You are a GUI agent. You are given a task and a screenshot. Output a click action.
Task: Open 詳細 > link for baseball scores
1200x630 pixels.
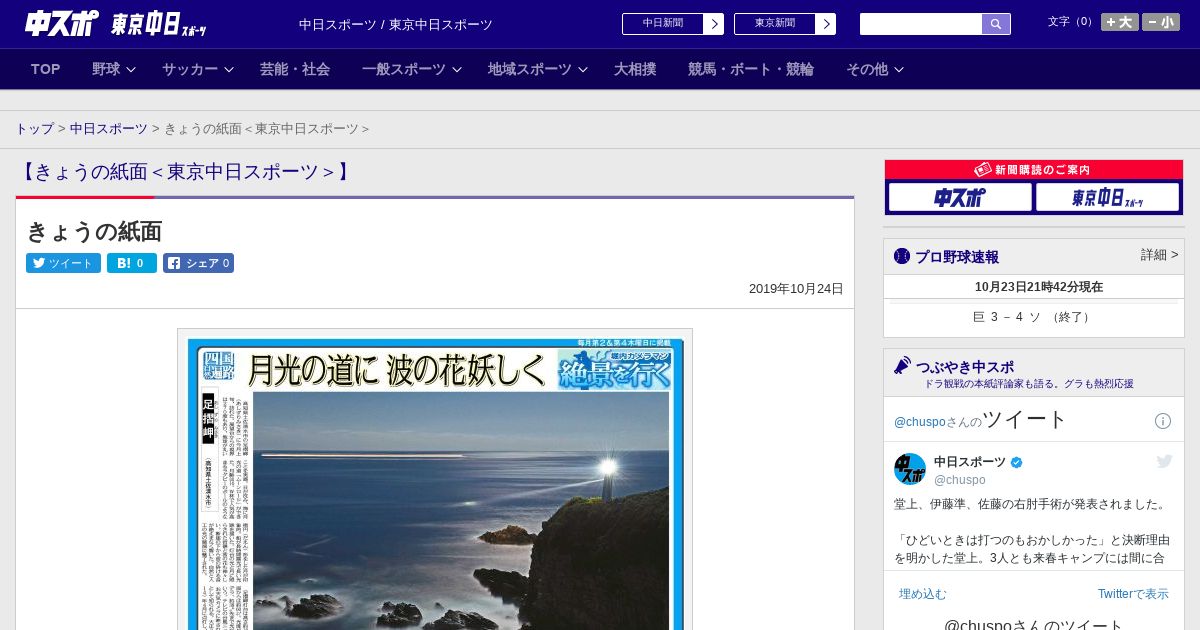click(x=1159, y=255)
